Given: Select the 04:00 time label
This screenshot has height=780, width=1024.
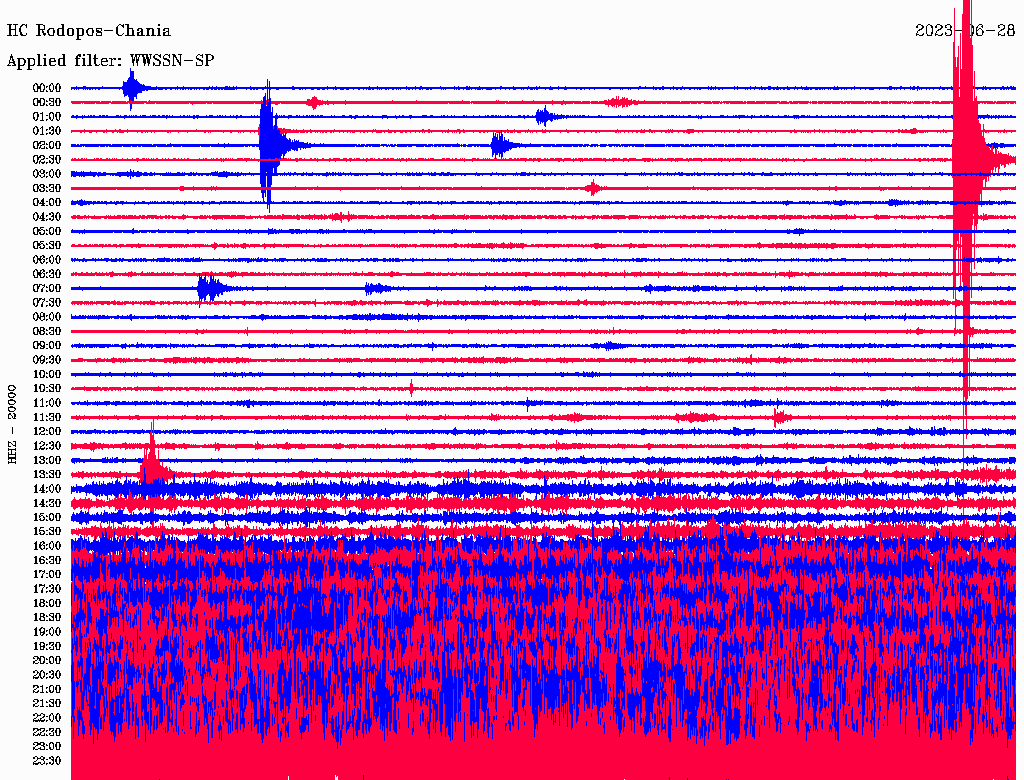Looking at the screenshot, I should (x=47, y=203).
